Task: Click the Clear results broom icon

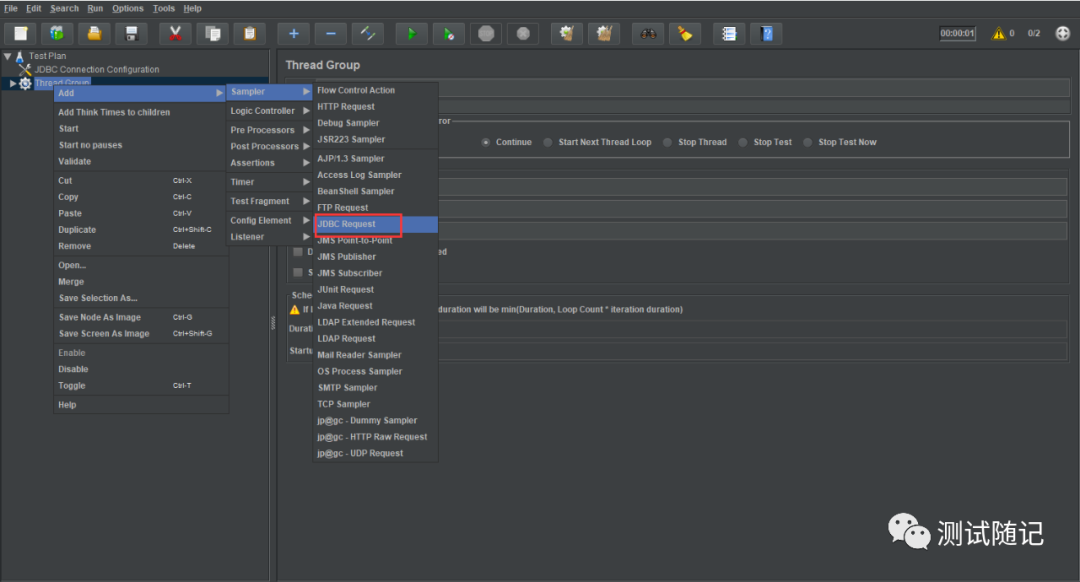Action: [x=567, y=33]
